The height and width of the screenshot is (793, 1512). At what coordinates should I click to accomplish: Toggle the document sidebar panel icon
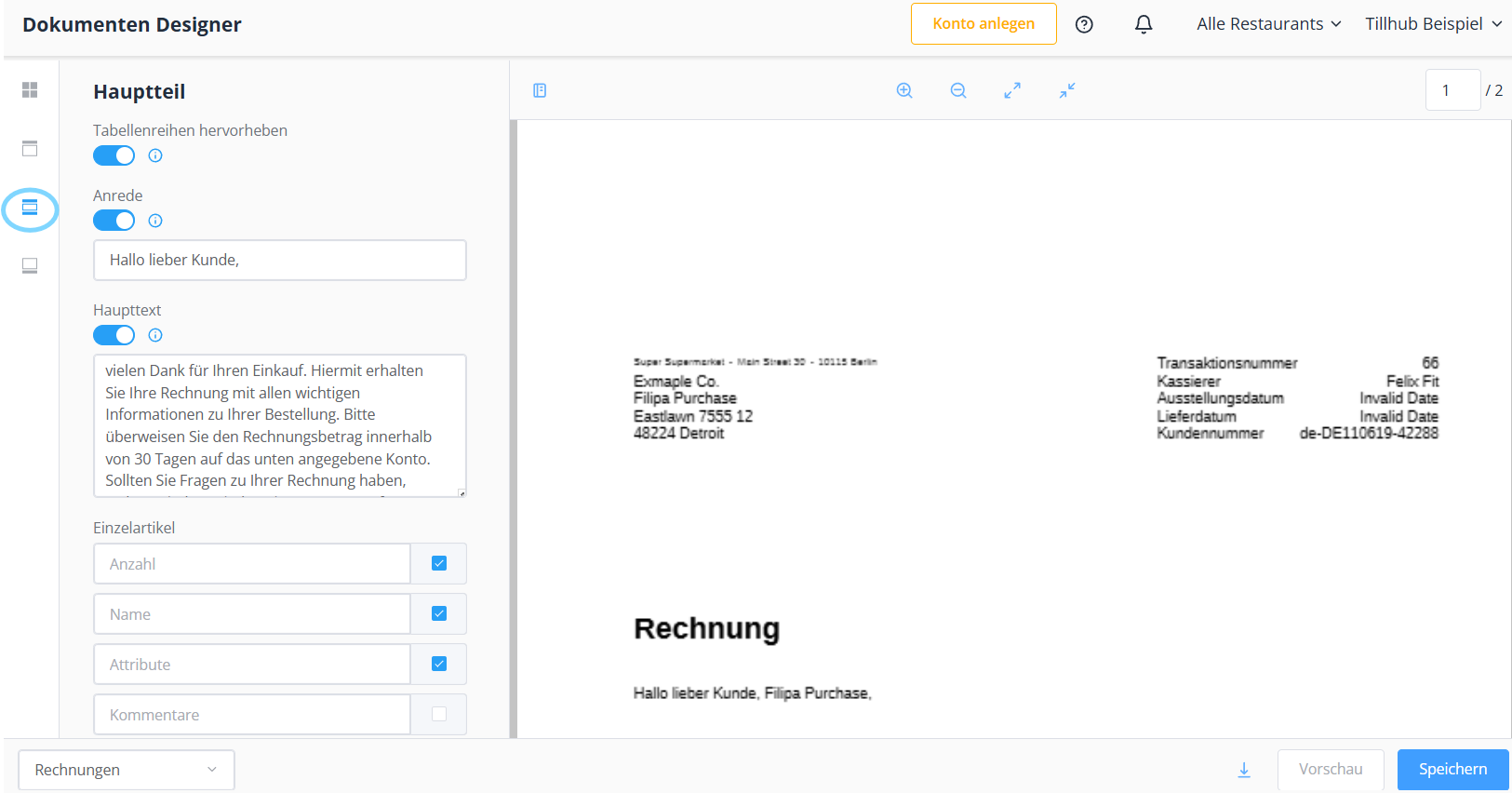tap(540, 90)
